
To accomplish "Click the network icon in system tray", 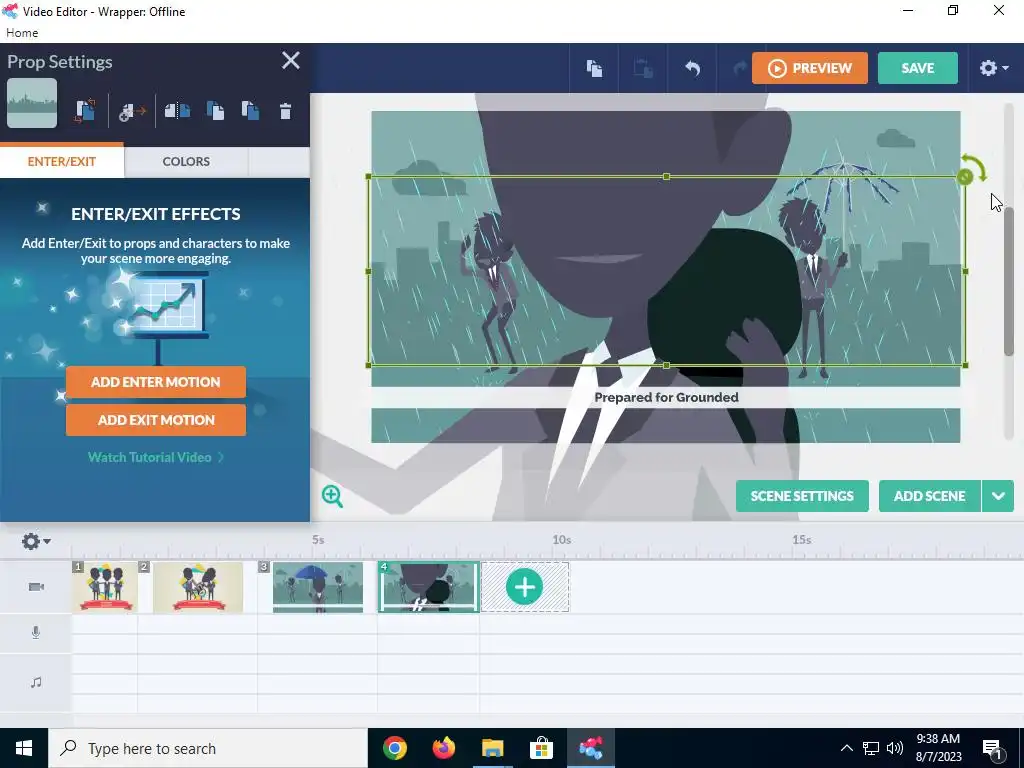I will (871, 748).
